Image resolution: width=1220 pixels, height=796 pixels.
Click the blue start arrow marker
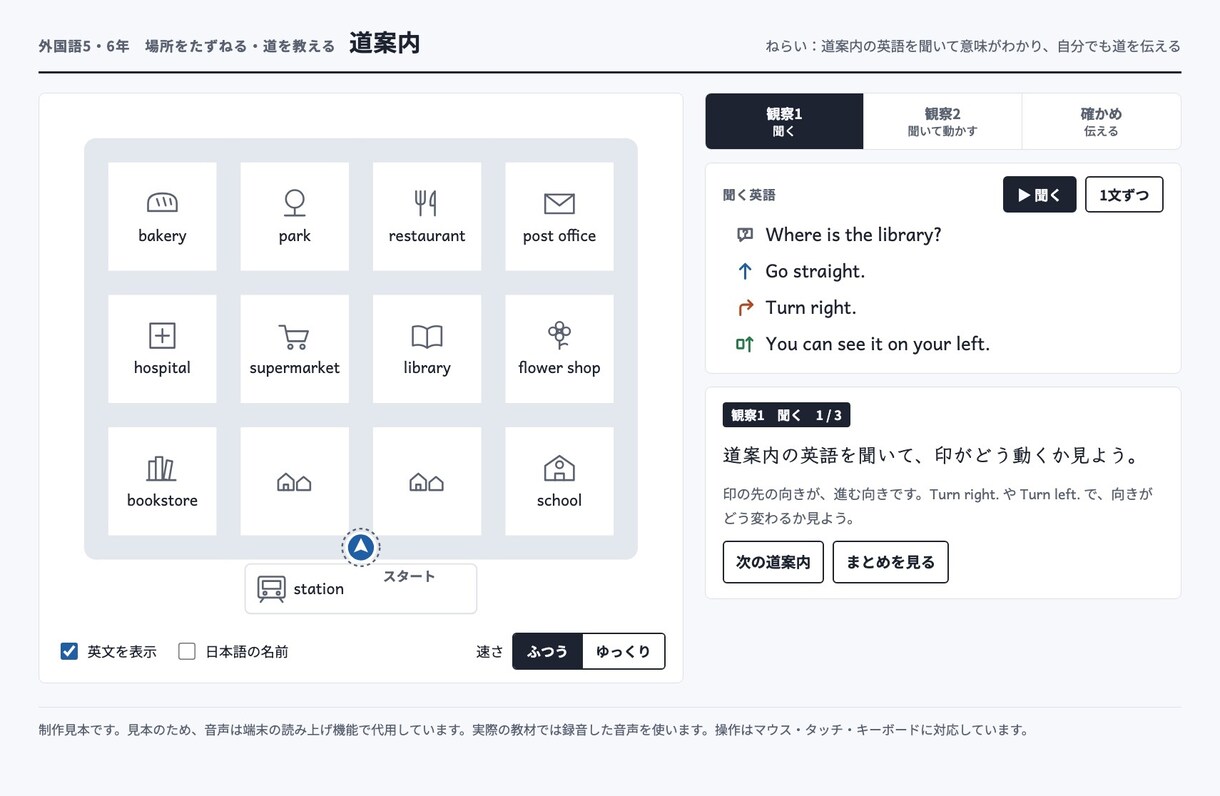pos(361,547)
